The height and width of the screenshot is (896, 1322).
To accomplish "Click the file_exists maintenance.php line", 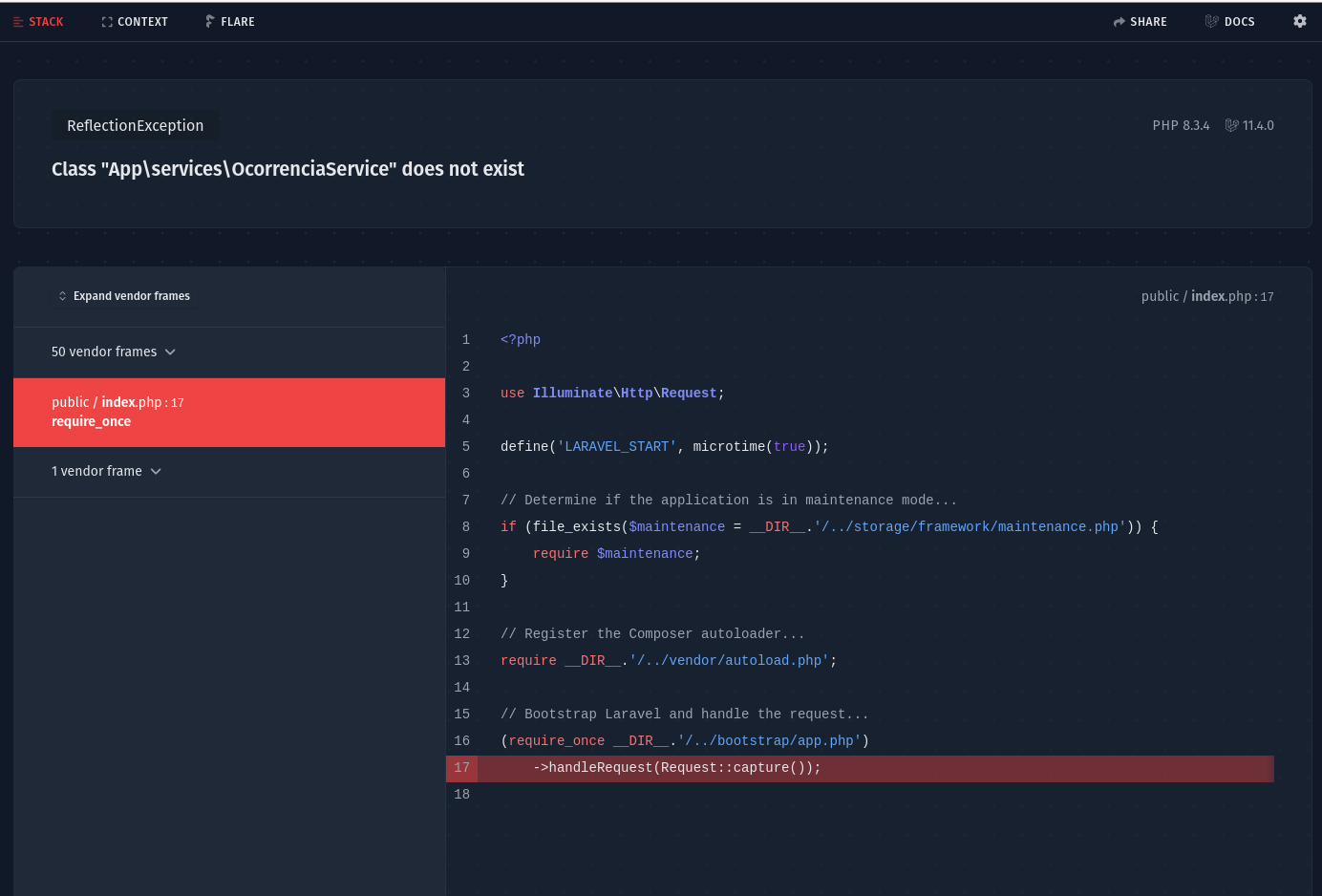I will 829,527.
